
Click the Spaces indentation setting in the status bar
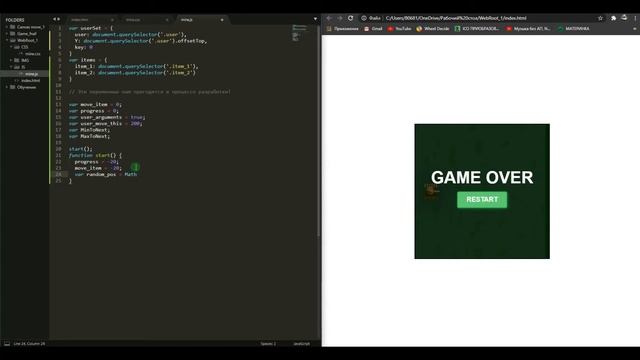(268, 344)
